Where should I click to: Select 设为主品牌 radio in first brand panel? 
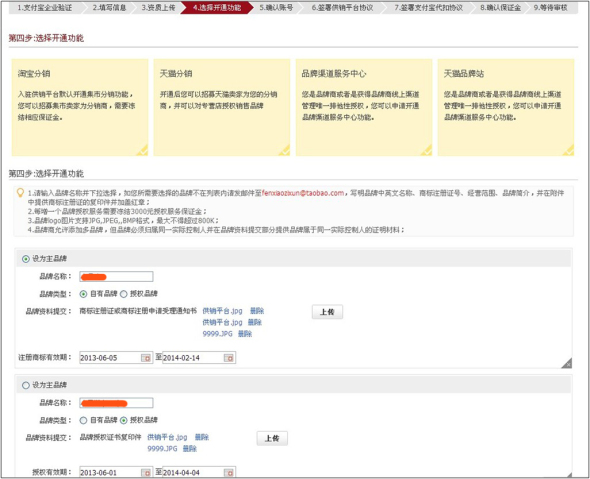click(x=26, y=259)
